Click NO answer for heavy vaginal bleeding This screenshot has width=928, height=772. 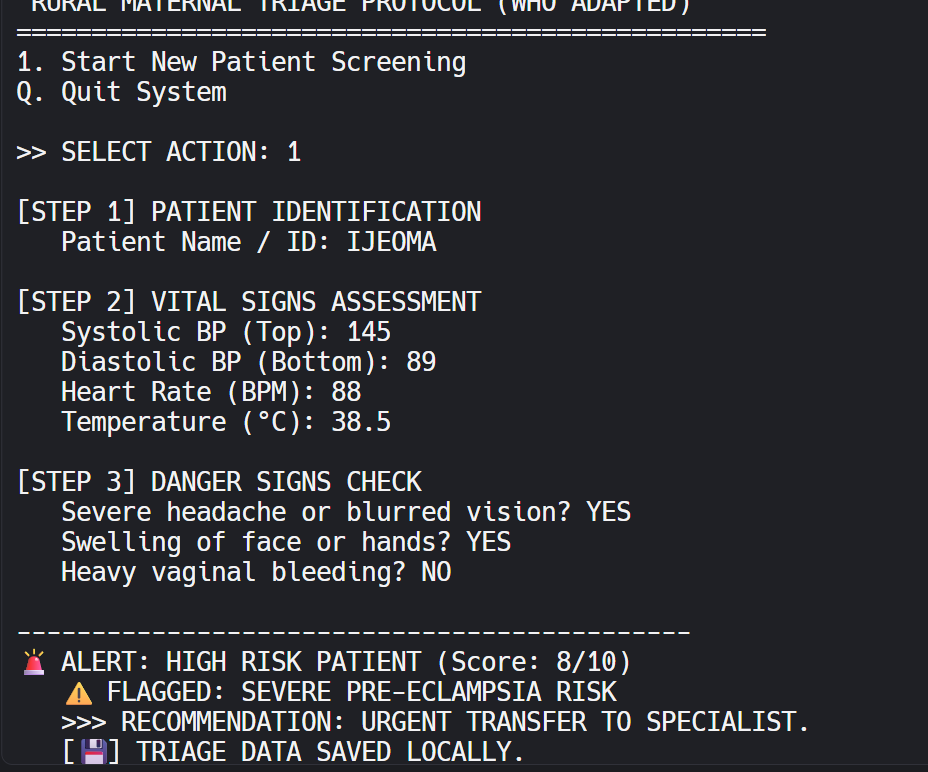436,572
